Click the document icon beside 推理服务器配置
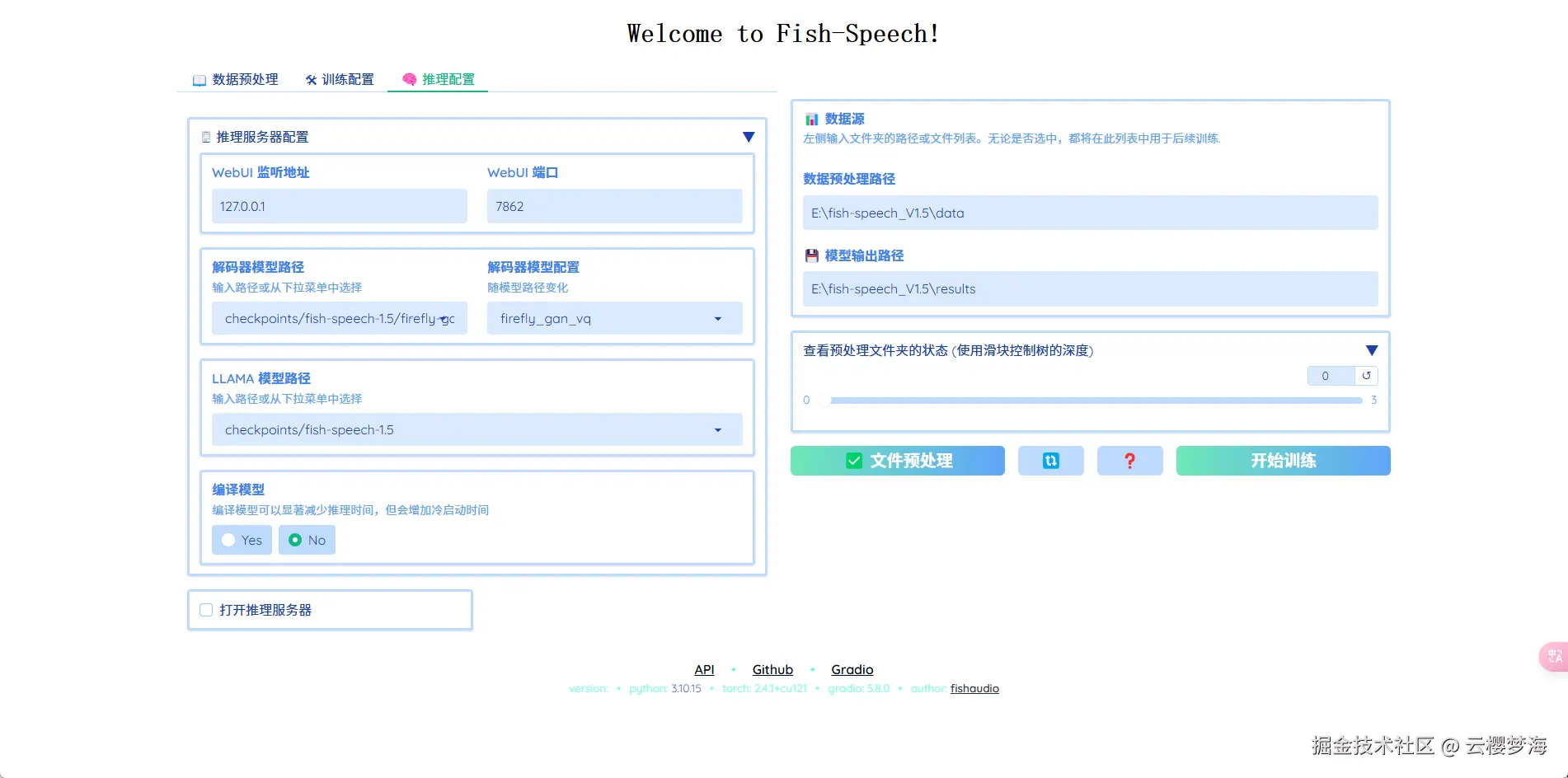The width and height of the screenshot is (1568, 778). (206, 137)
